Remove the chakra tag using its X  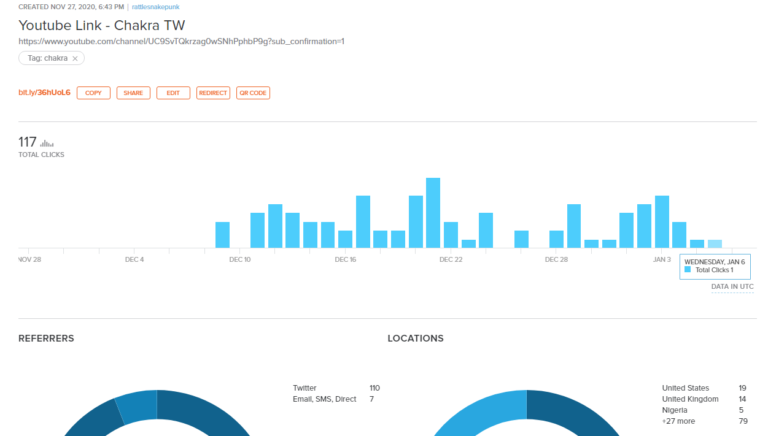pyautogui.click(x=75, y=58)
